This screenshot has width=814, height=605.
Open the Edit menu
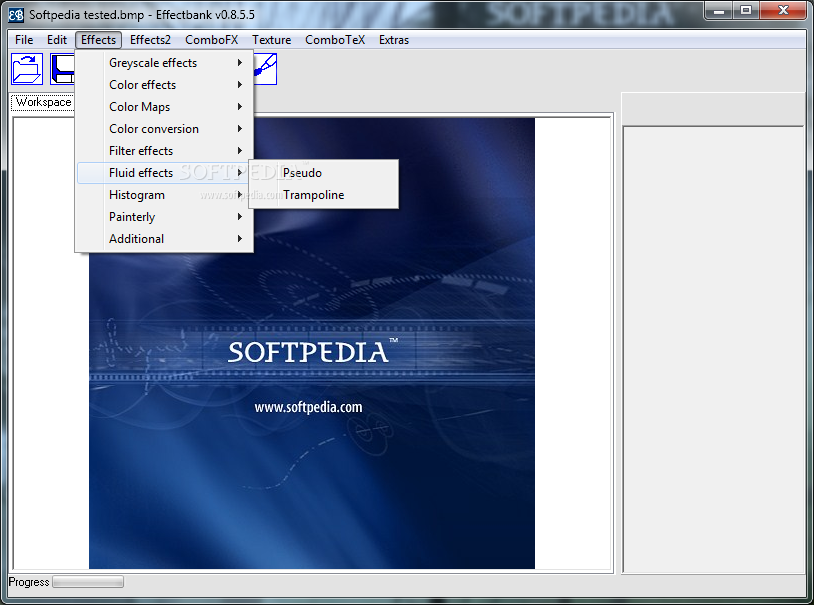(57, 40)
